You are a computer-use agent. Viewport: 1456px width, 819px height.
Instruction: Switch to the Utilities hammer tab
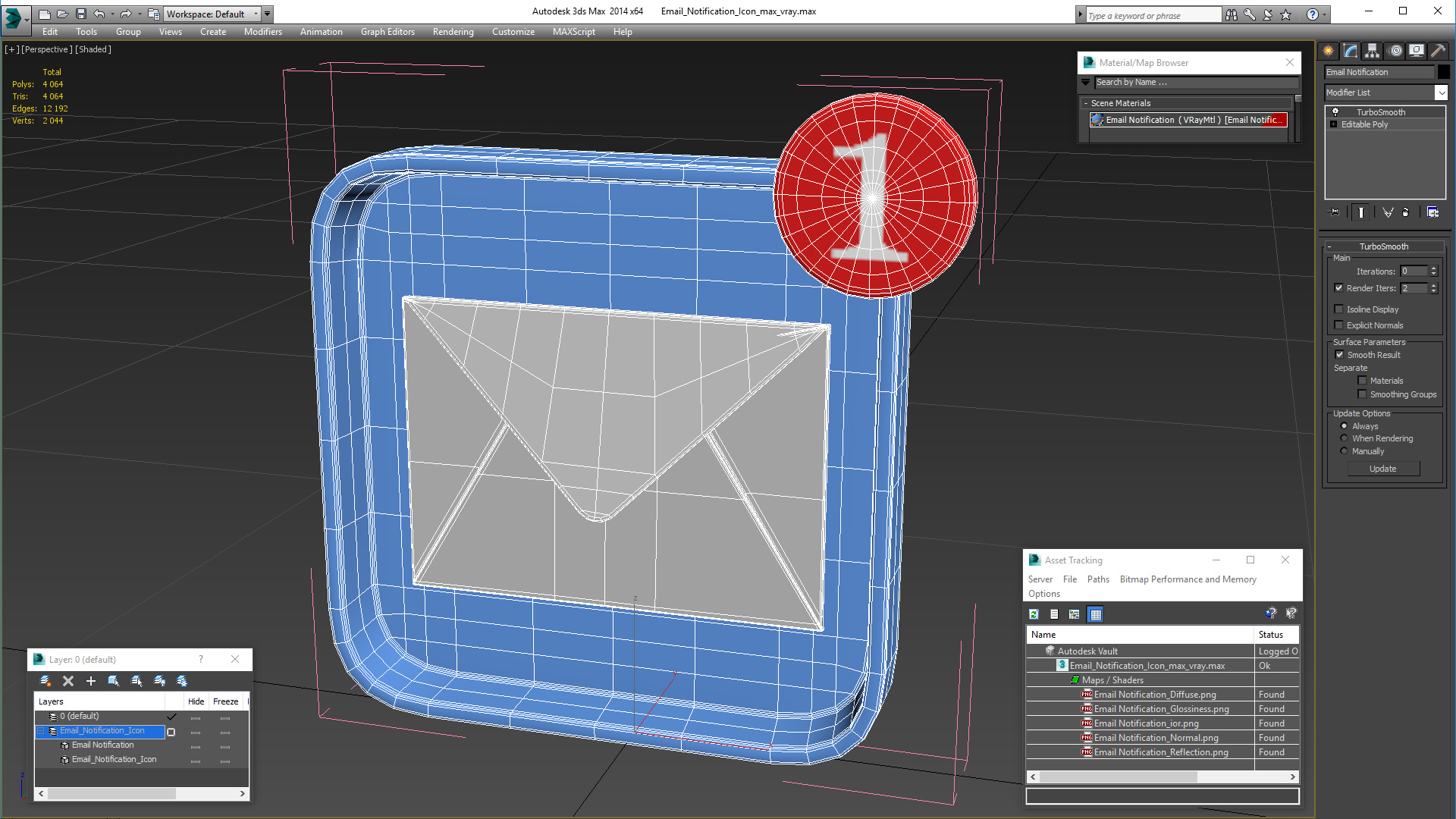coord(1438,51)
